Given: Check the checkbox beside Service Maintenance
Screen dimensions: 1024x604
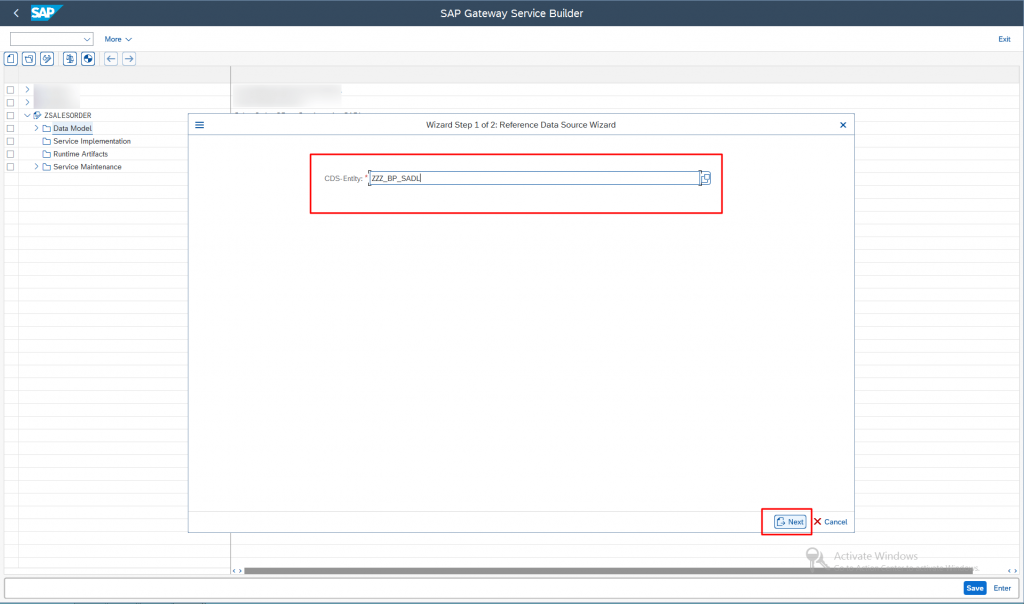Looking at the screenshot, I should coord(10,166).
